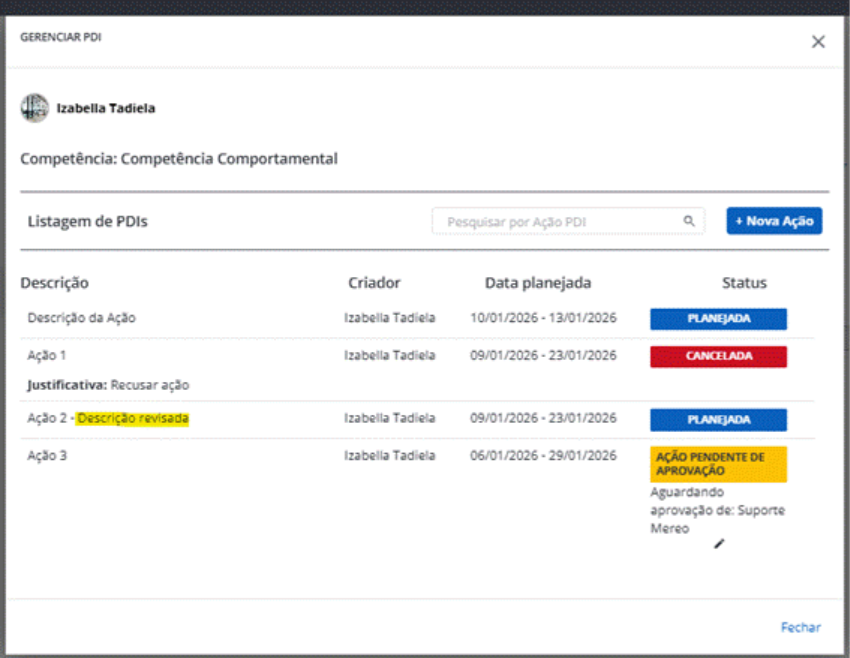The image size is (850, 658).
Task: Click highlighted Descrição revisada text
Action: pos(133,419)
